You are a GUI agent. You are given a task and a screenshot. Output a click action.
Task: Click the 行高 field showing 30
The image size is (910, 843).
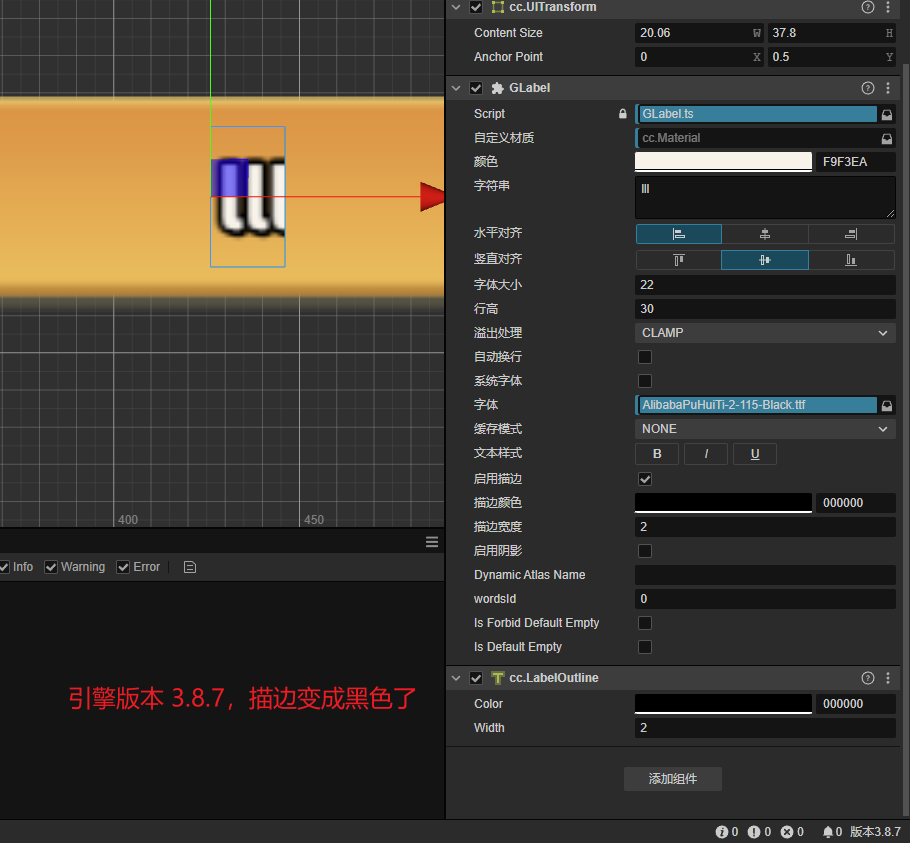765,309
